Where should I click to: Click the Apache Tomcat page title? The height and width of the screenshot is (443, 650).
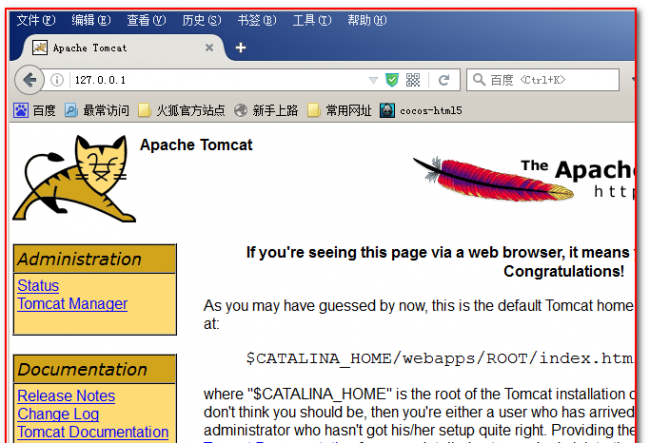(x=196, y=145)
